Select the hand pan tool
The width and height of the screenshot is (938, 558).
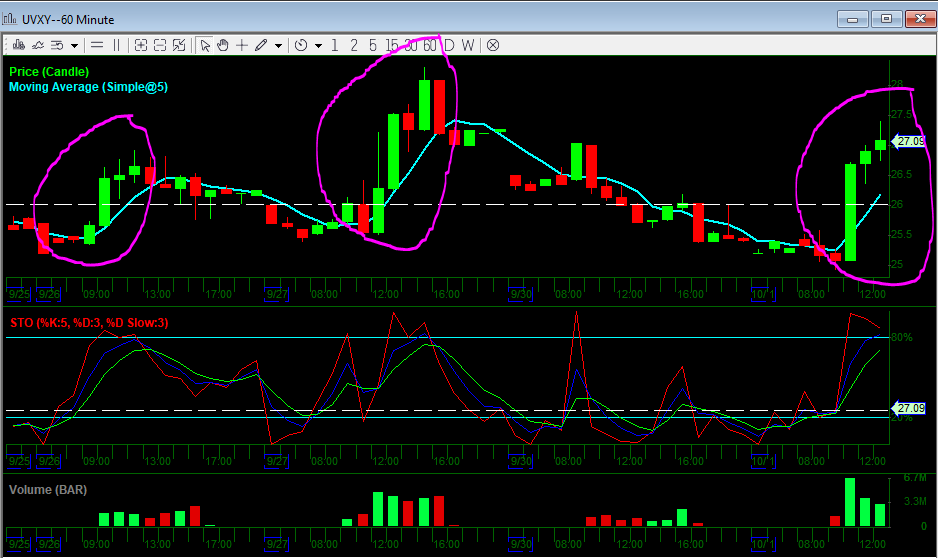[x=223, y=45]
